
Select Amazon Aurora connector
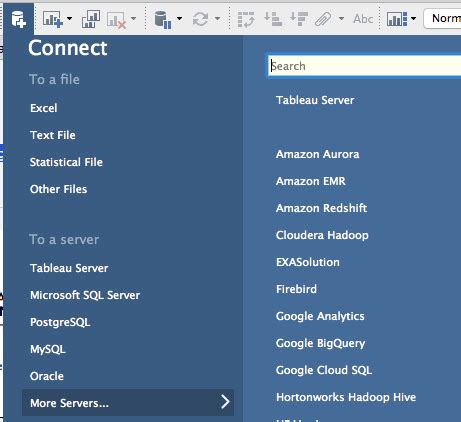[318, 154]
